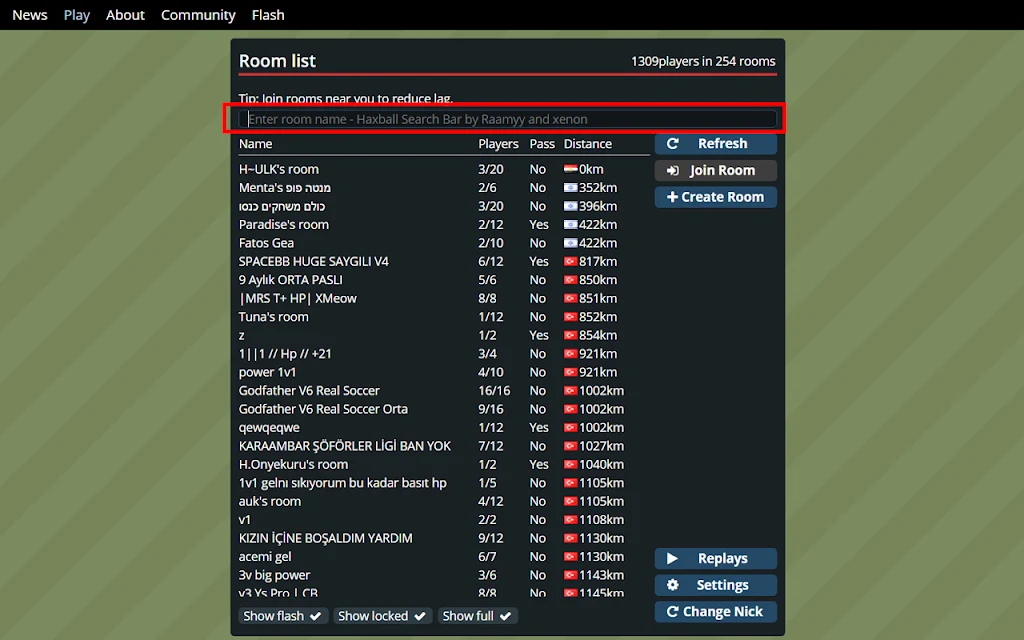Click the flag icon beside 852km

tap(571, 317)
